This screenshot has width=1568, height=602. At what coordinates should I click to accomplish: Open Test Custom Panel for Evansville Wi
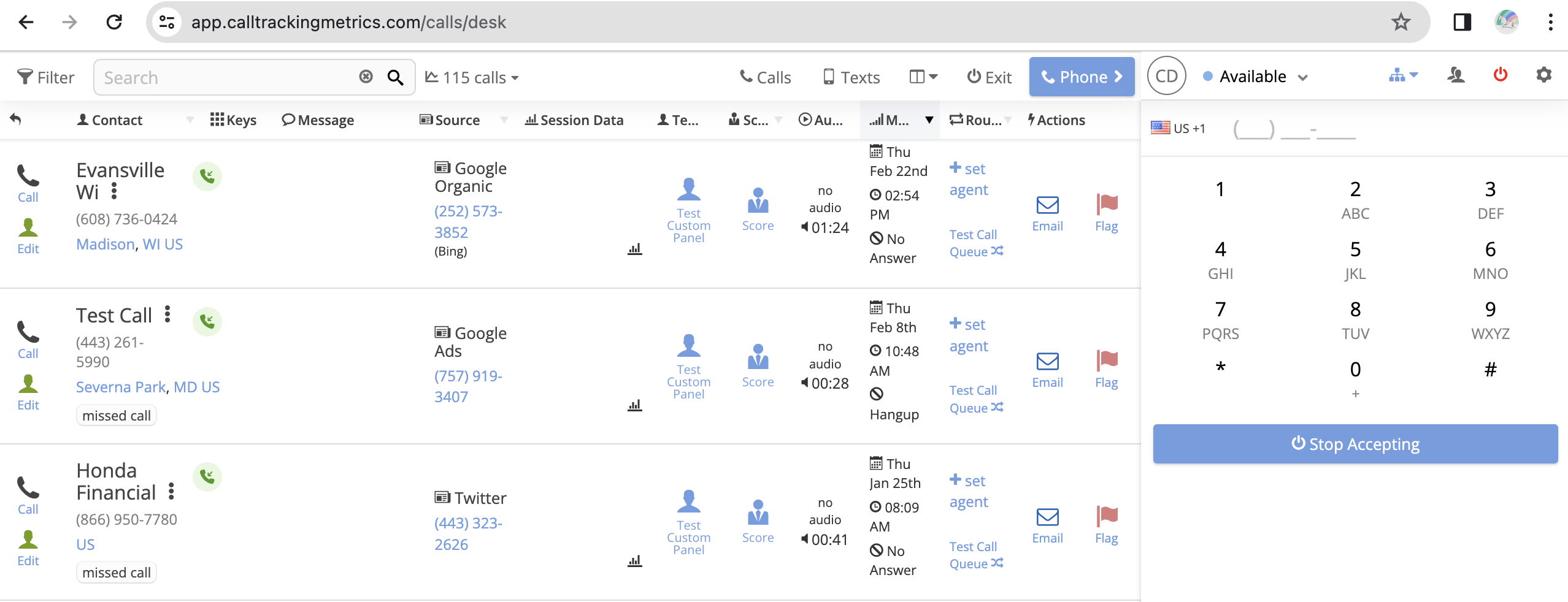click(688, 210)
